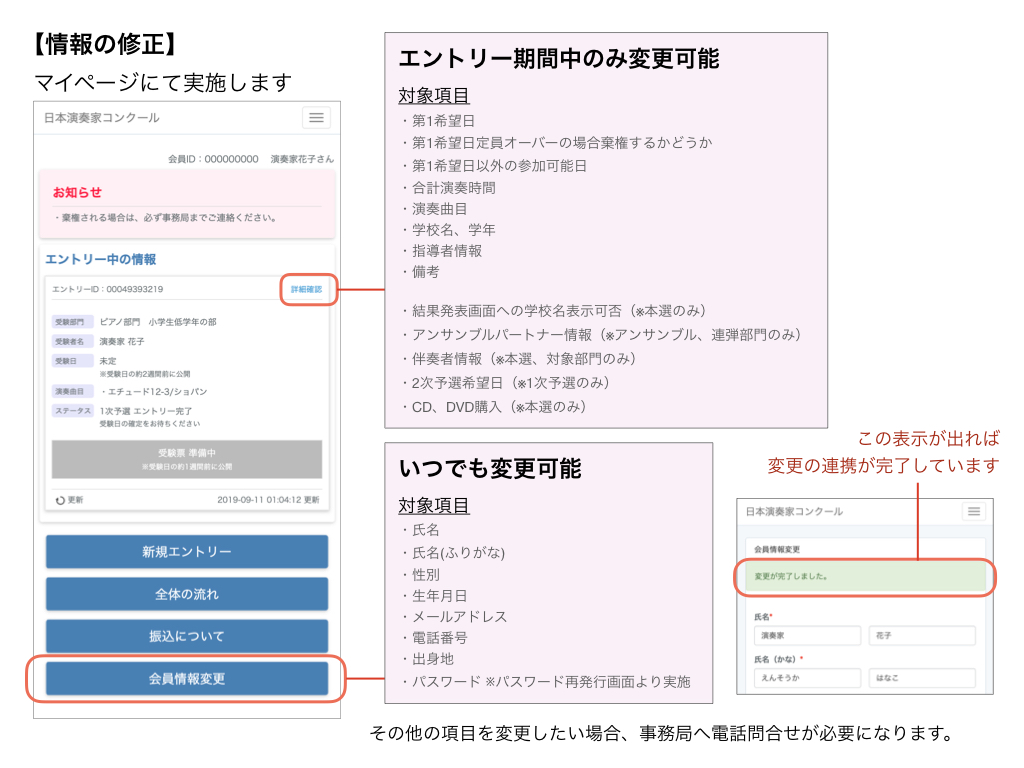Click the ・出身地 item
1024x768 pixels.
pos(427,658)
